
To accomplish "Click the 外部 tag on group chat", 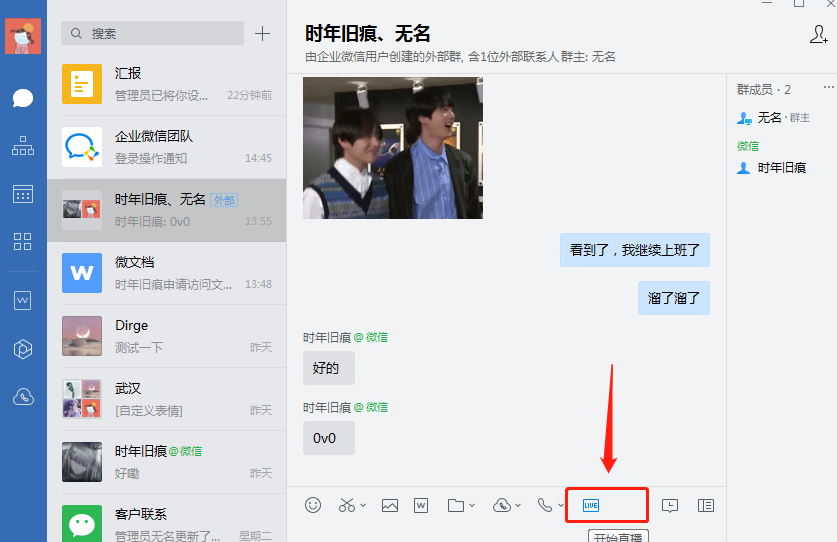I will point(224,200).
